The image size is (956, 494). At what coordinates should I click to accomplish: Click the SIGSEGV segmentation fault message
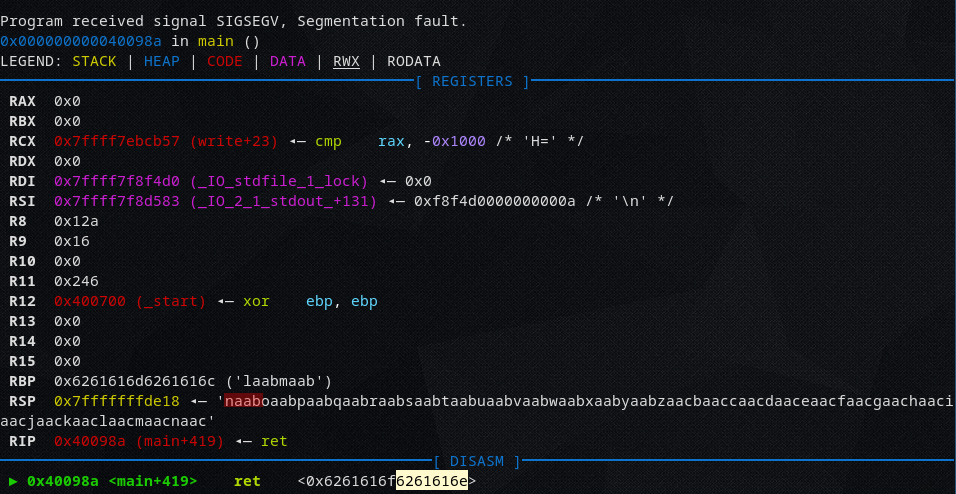click(x=233, y=21)
